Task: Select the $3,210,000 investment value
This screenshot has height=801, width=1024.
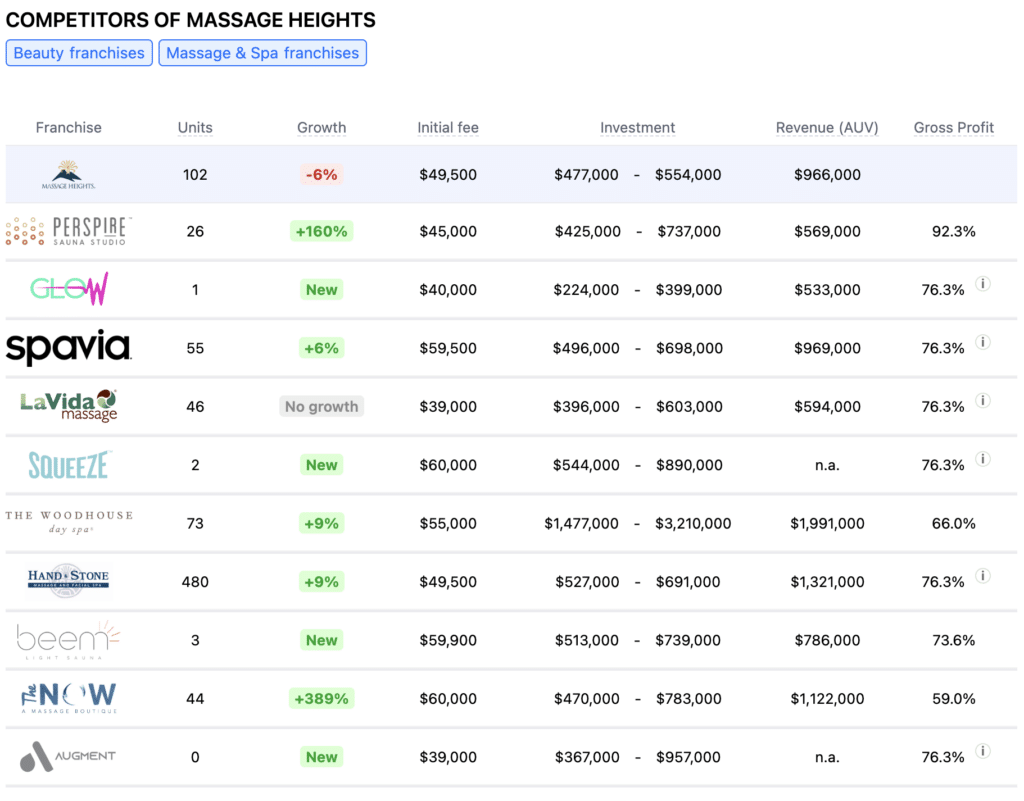Action: coord(693,523)
